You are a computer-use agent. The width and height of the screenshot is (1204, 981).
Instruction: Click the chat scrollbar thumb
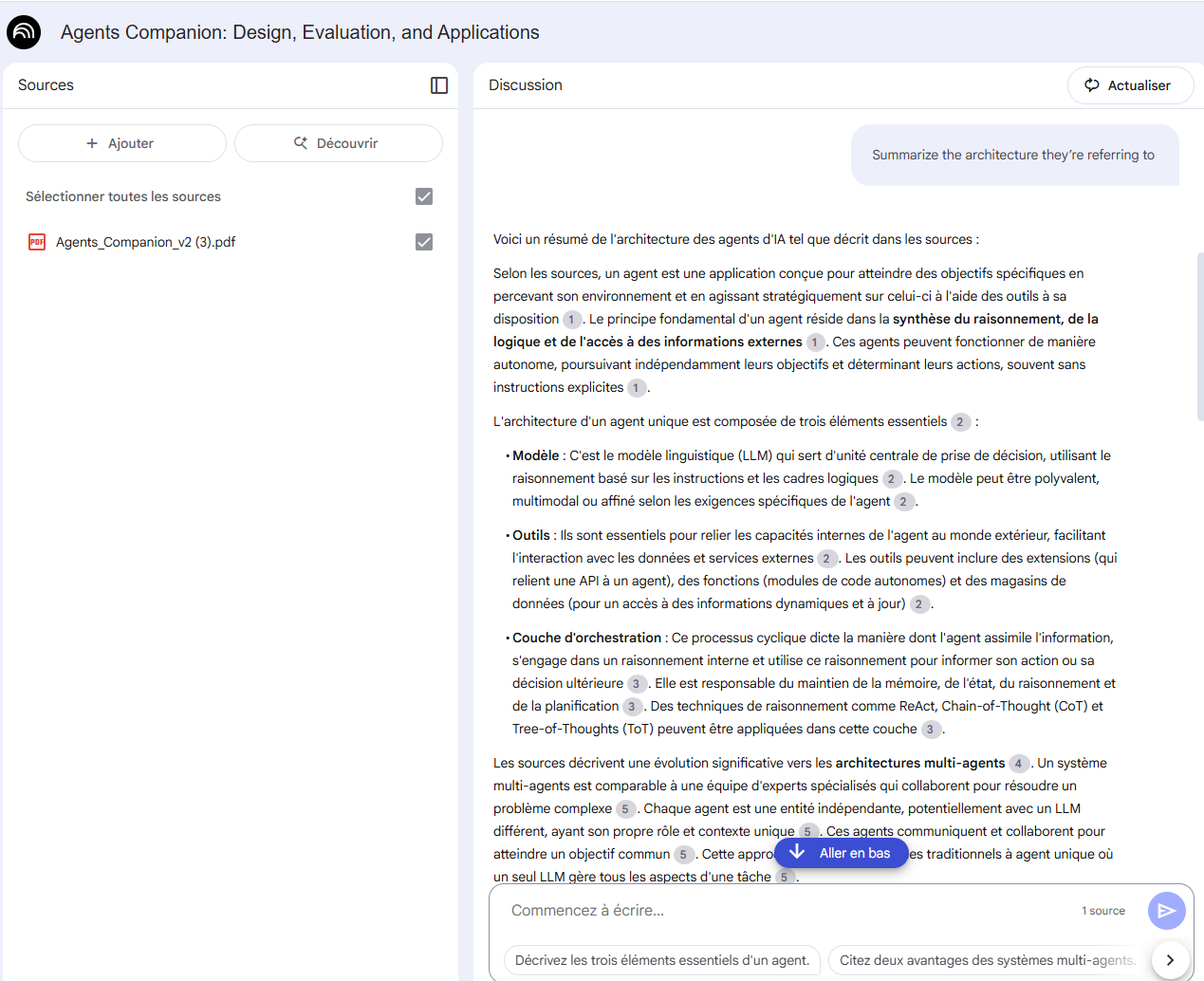coord(1200,337)
